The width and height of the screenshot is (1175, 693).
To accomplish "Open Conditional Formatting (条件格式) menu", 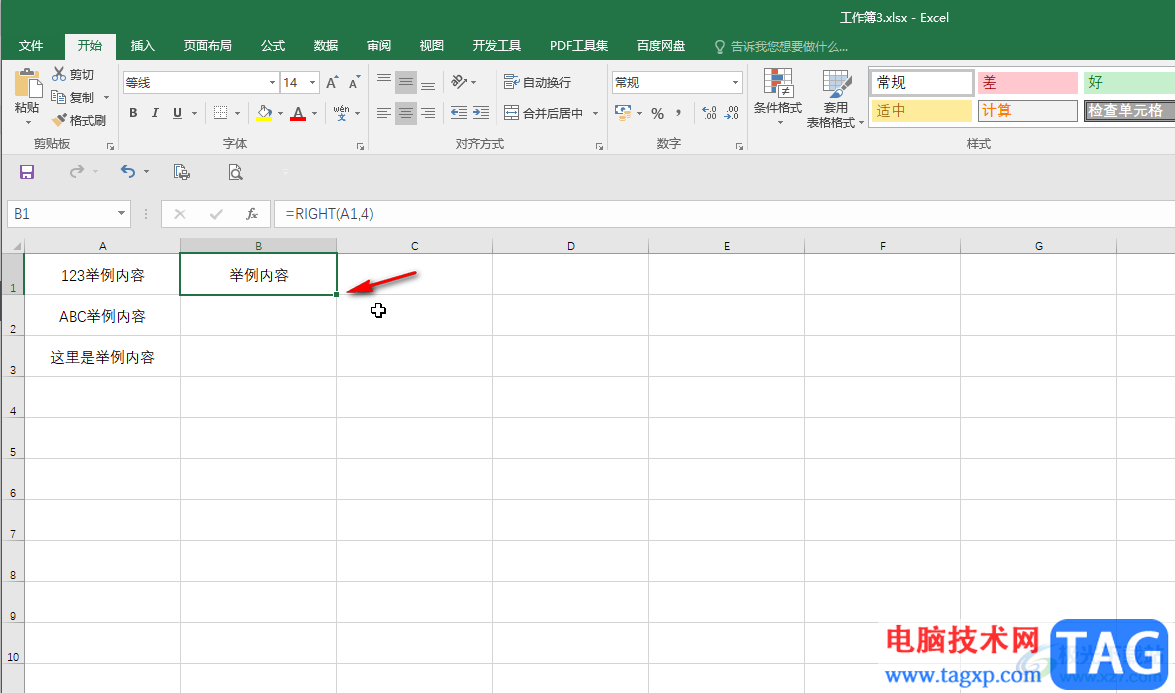I will point(778,97).
